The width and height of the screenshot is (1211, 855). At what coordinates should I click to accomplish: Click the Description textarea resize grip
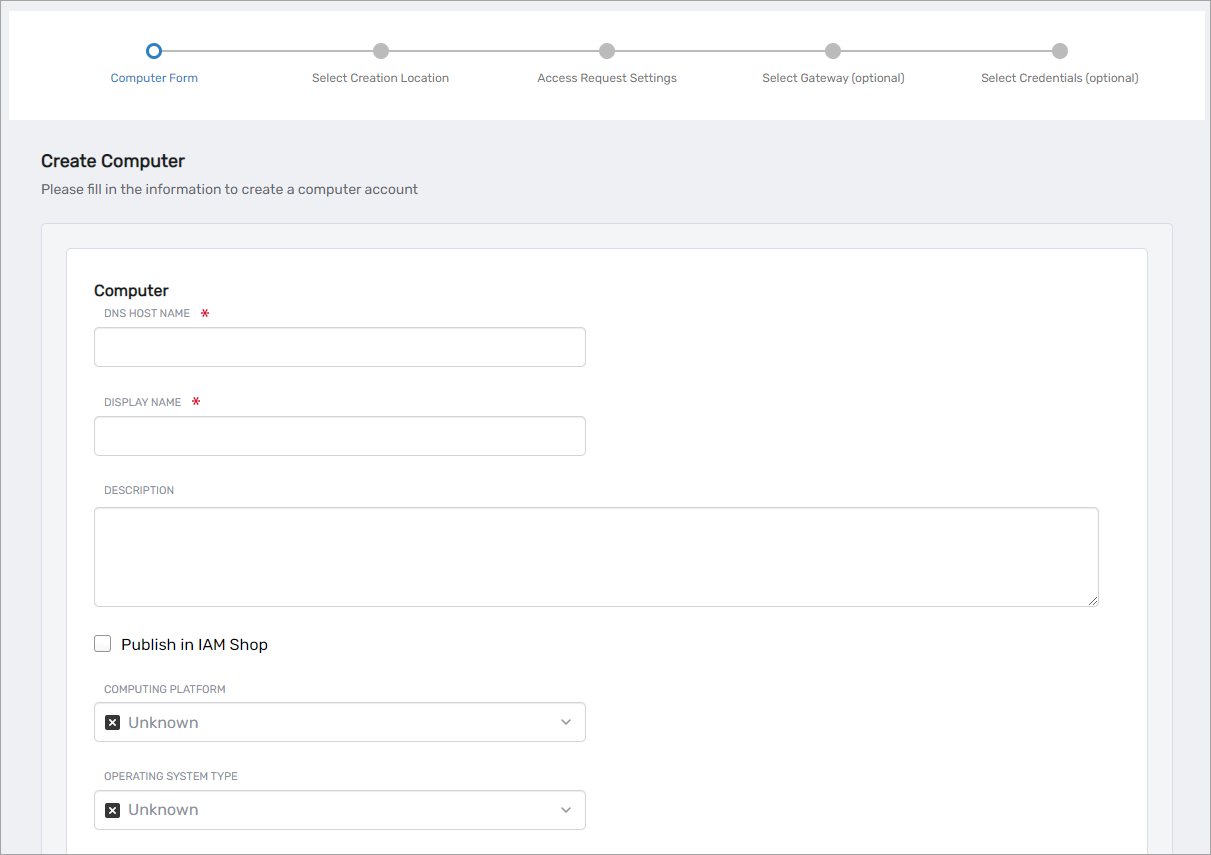pyautogui.click(x=1094, y=601)
